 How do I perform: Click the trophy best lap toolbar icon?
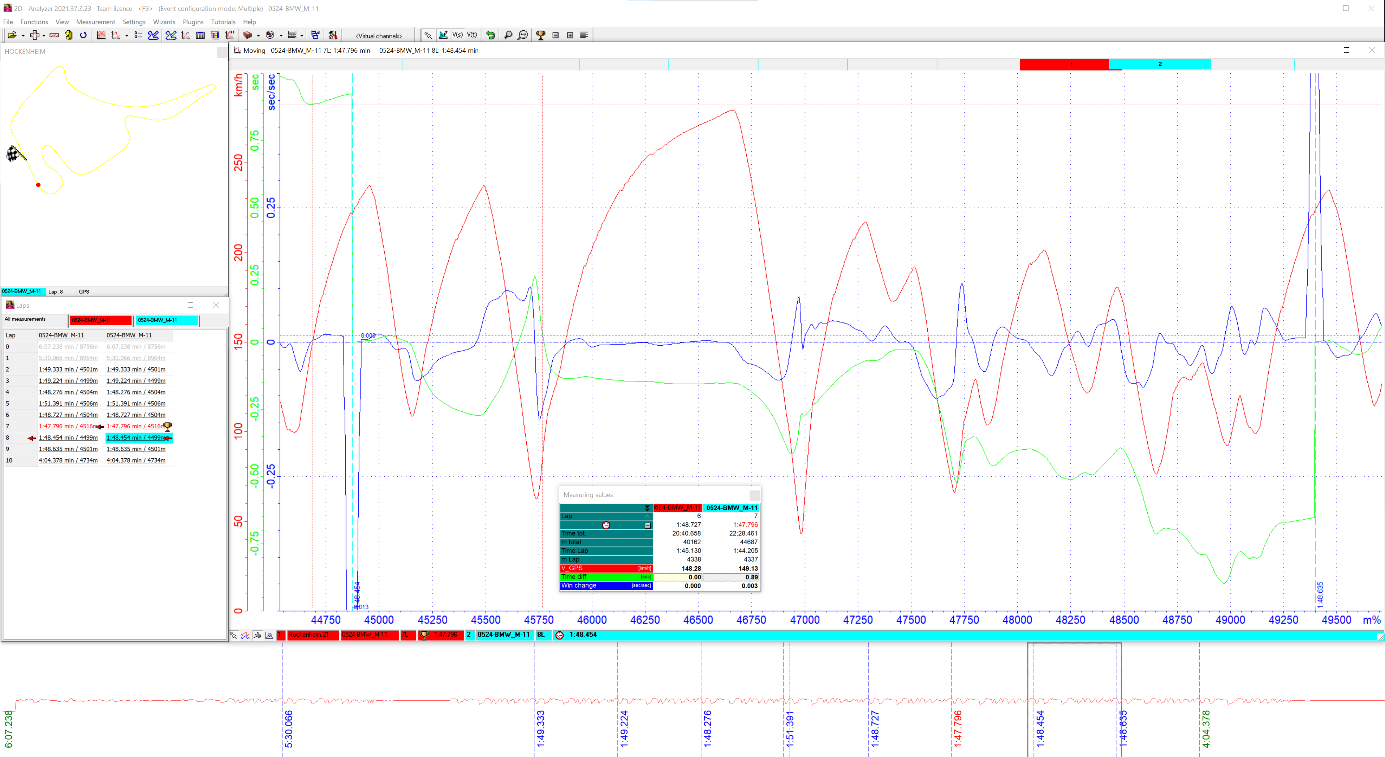540,35
